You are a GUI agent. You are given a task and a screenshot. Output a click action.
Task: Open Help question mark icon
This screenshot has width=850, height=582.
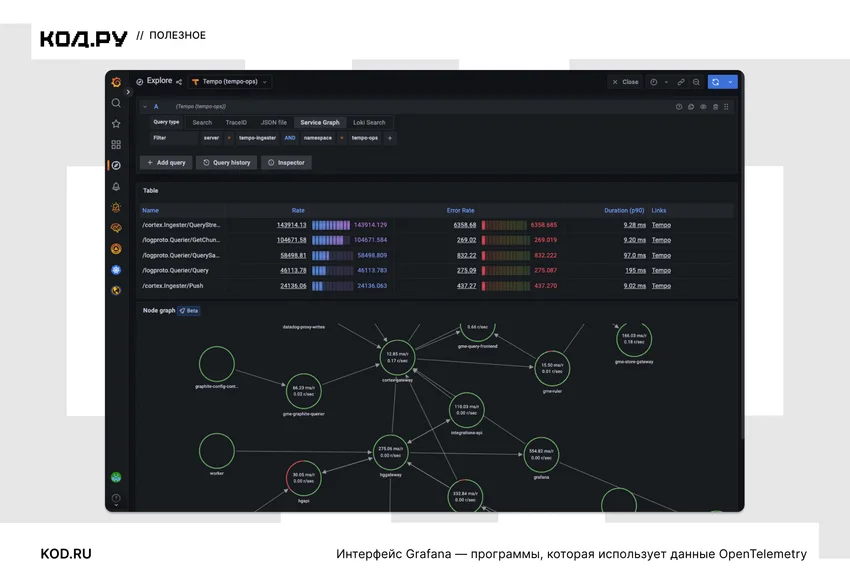[116, 498]
